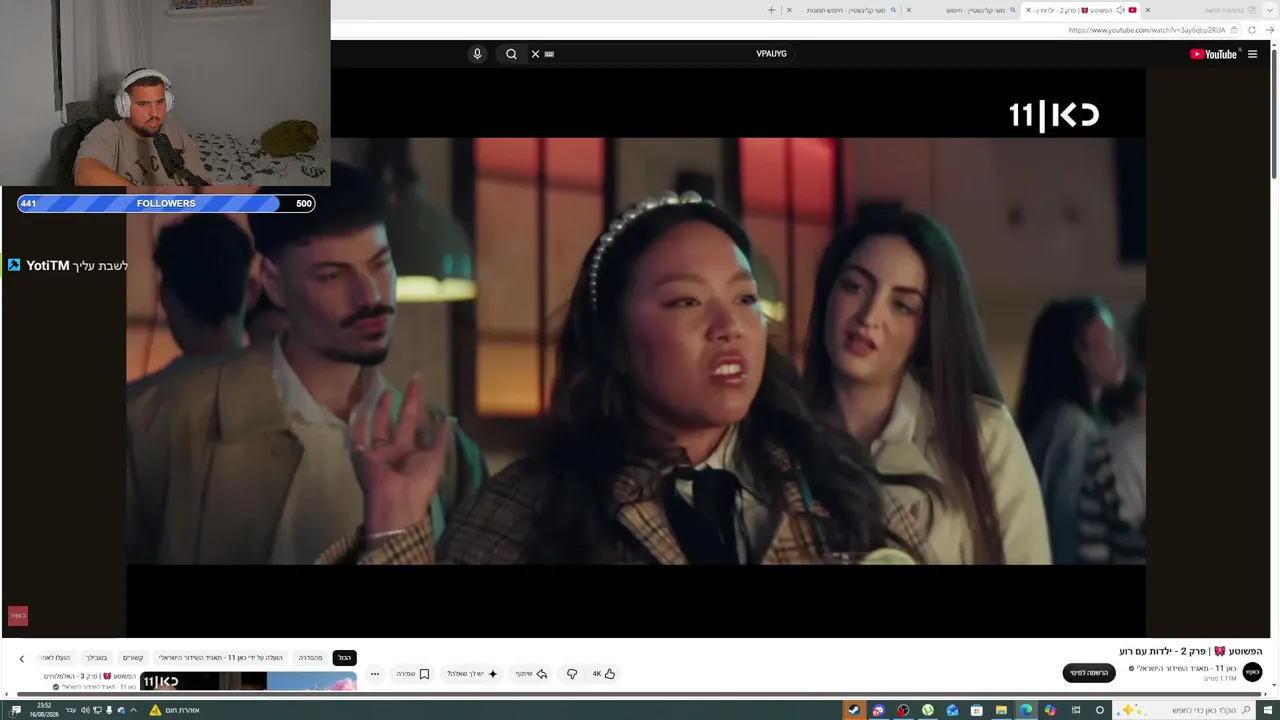Show hidden system tray icons
Viewport: 1280px width, 720px height.
pos(134,710)
